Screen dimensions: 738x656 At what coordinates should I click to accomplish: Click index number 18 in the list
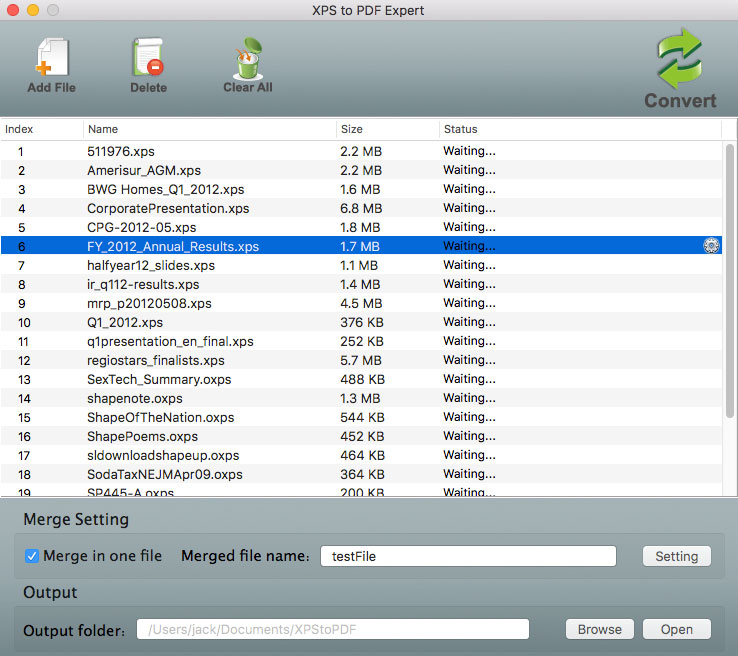pyautogui.click(x=24, y=474)
